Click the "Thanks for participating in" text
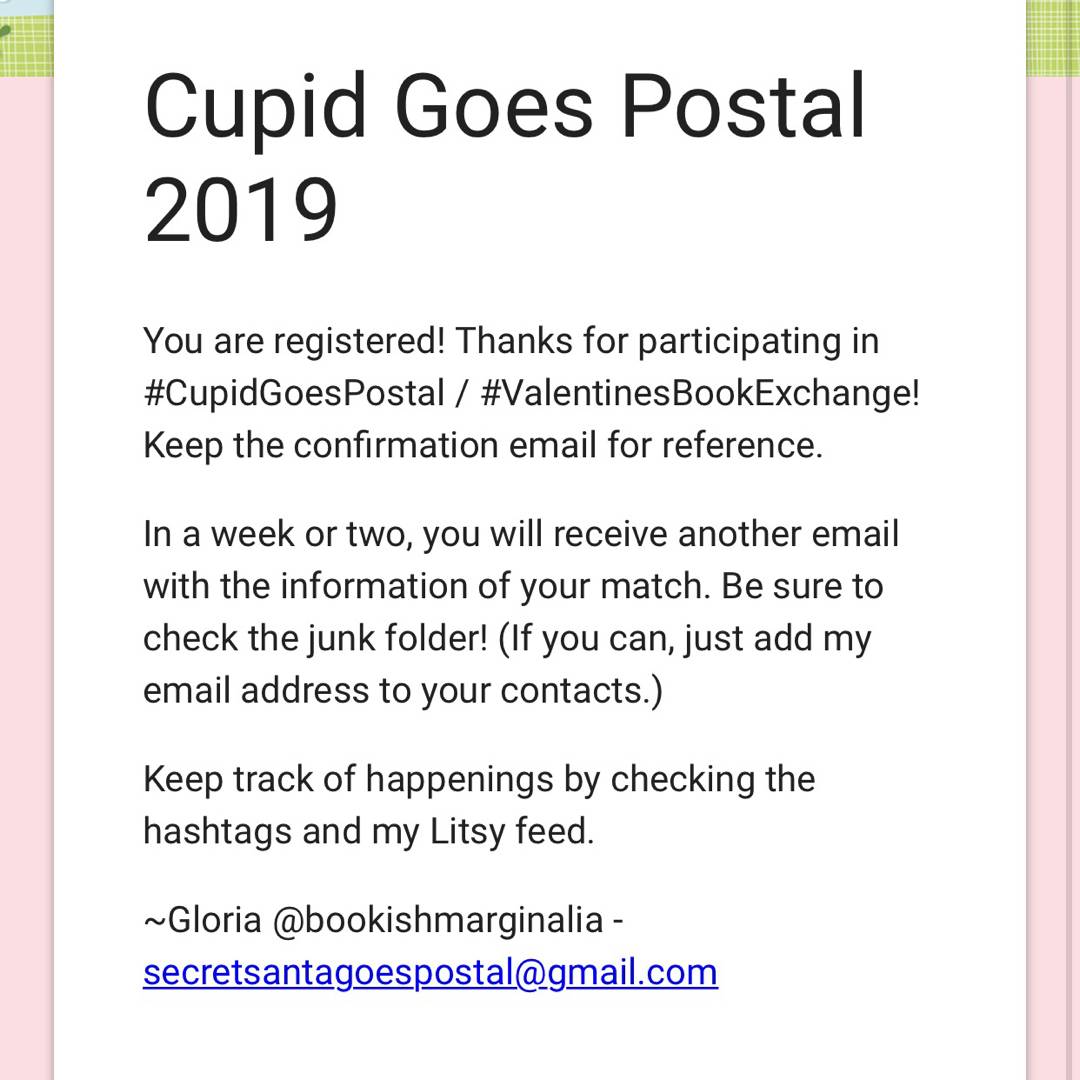Viewport: 1080px width, 1080px height. click(x=667, y=341)
